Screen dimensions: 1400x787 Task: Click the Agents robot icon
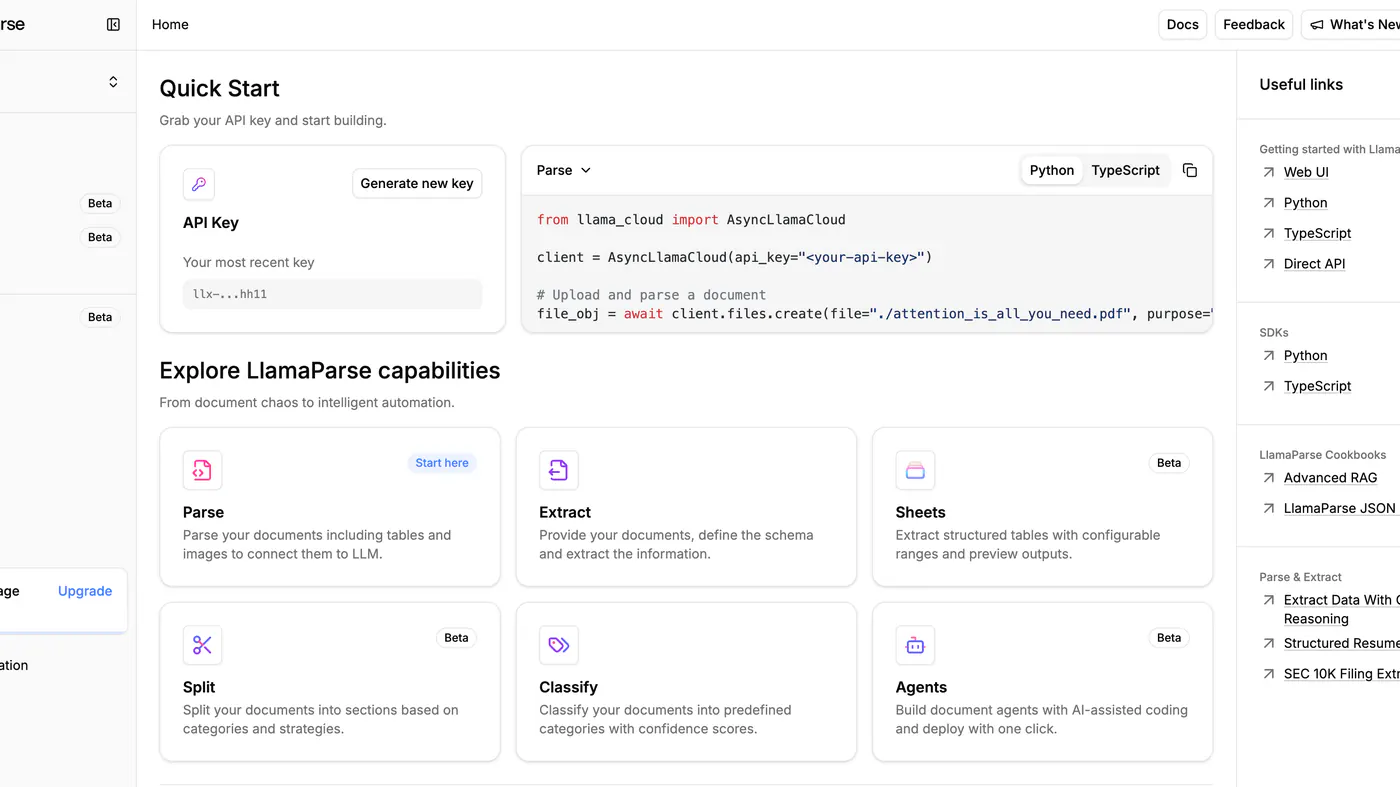pyautogui.click(x=915, y=645)
